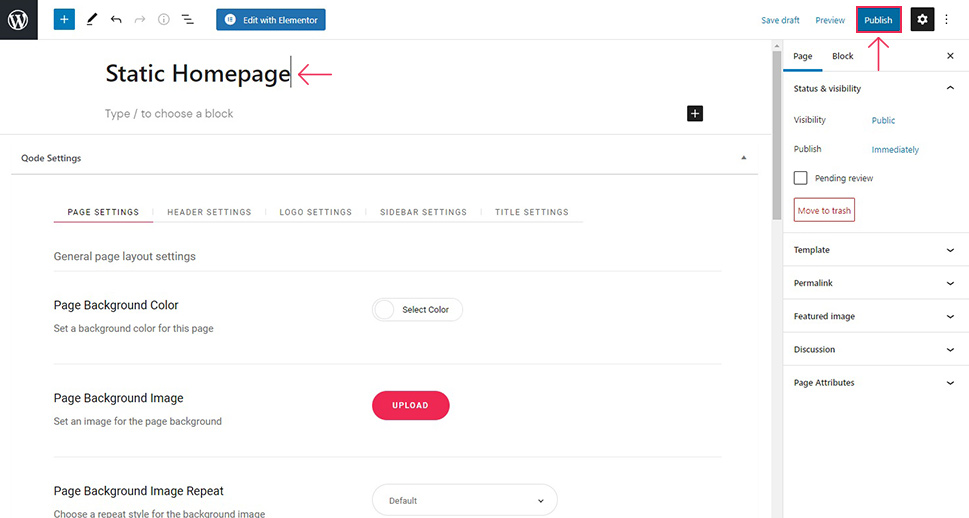
Task: Click the Publish button
Action: (878, 20)
